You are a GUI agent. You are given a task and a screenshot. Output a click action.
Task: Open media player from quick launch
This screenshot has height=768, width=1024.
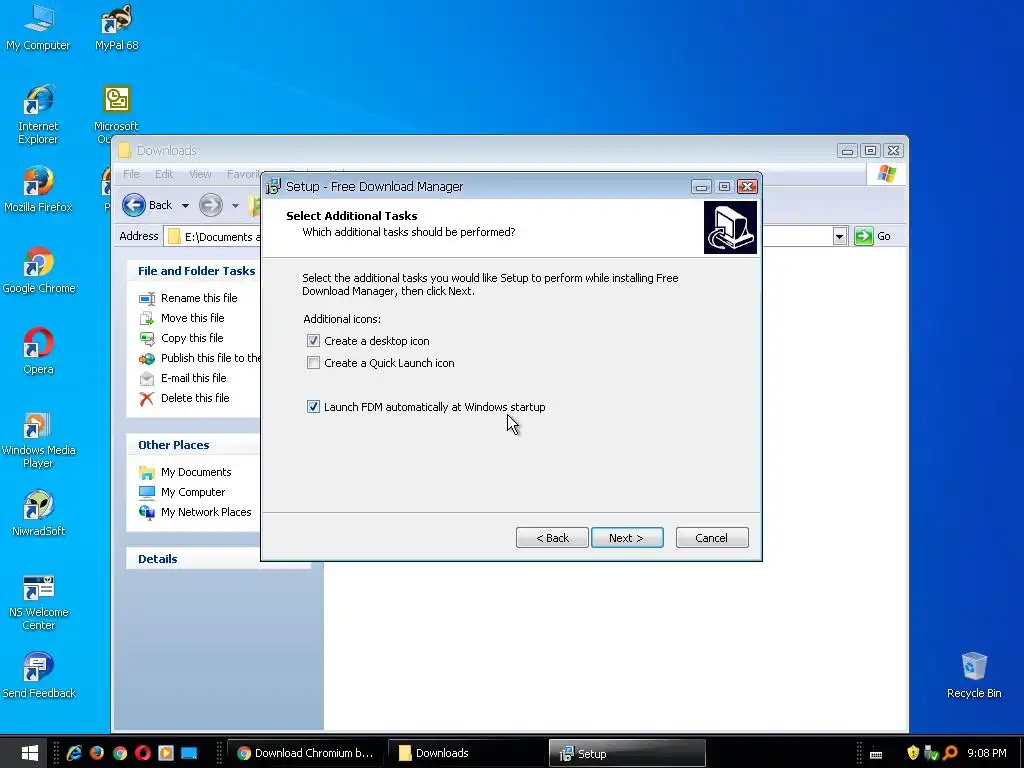point(166,753)
